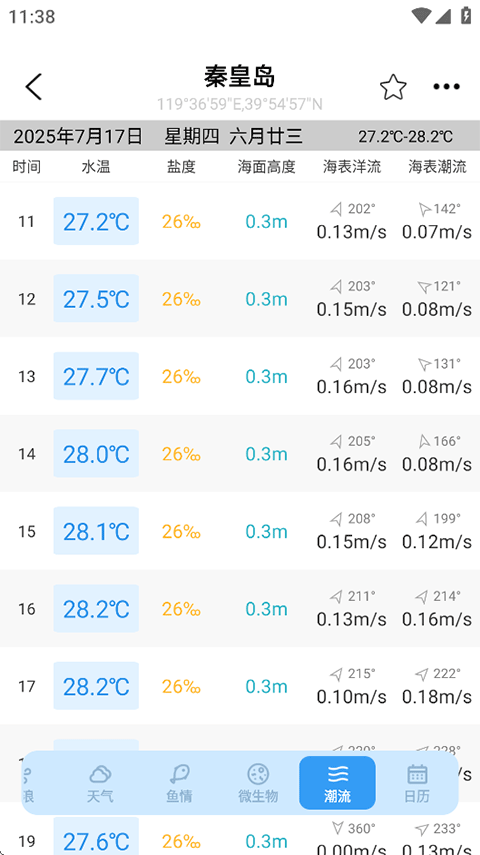Select the partially hidden 浪 tab

pos(28,783)
